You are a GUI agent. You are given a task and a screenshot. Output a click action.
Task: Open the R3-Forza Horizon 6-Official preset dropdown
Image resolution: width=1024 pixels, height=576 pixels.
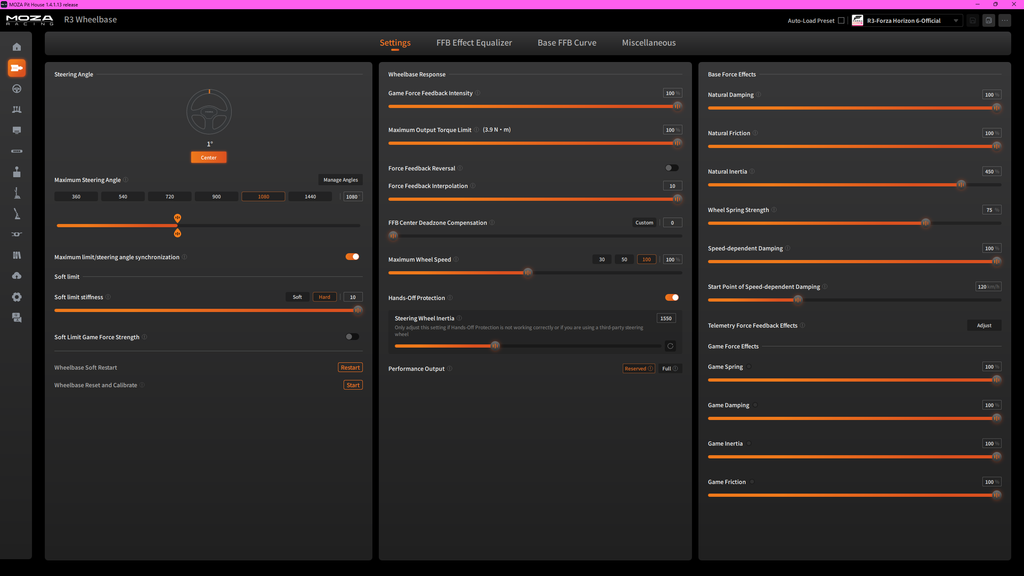906,21
